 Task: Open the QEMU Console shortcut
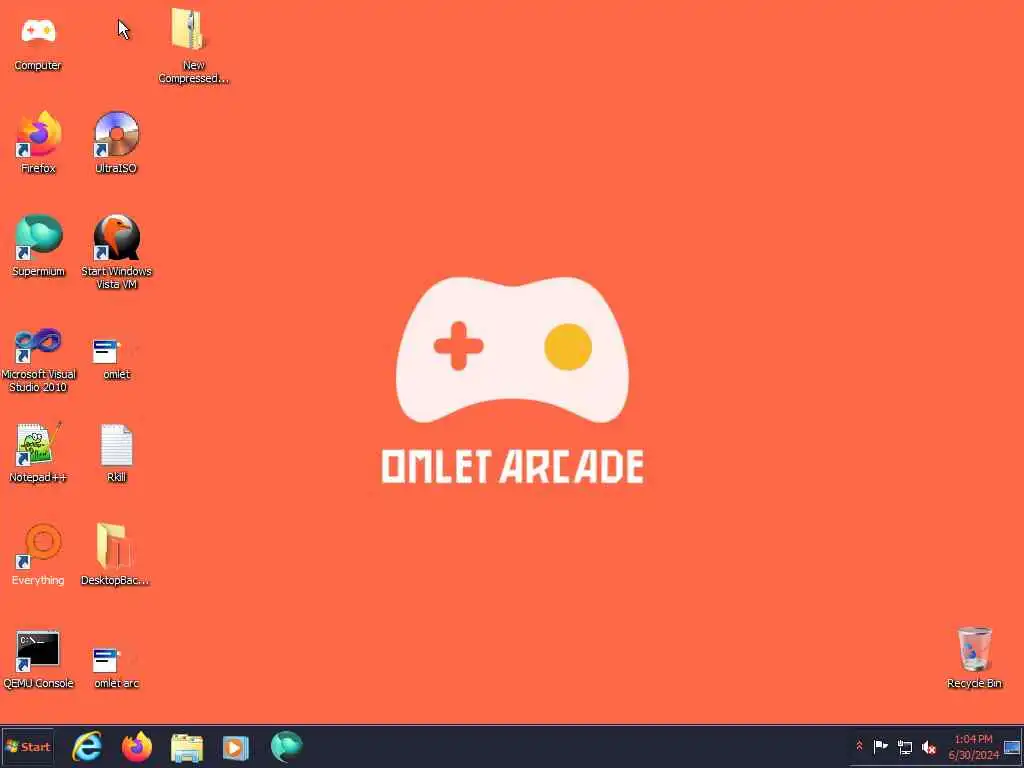(x=39, y=660)
